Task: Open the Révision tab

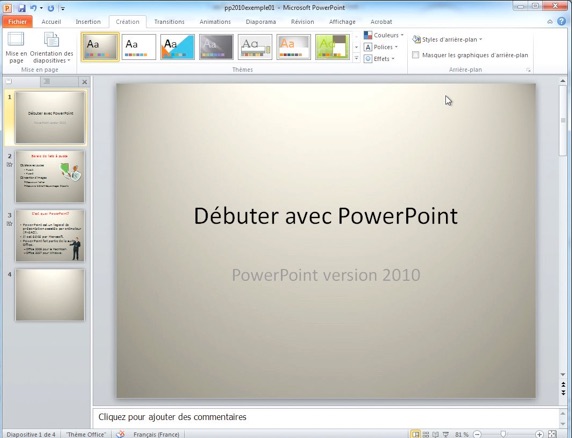Action: pos(302,22)
